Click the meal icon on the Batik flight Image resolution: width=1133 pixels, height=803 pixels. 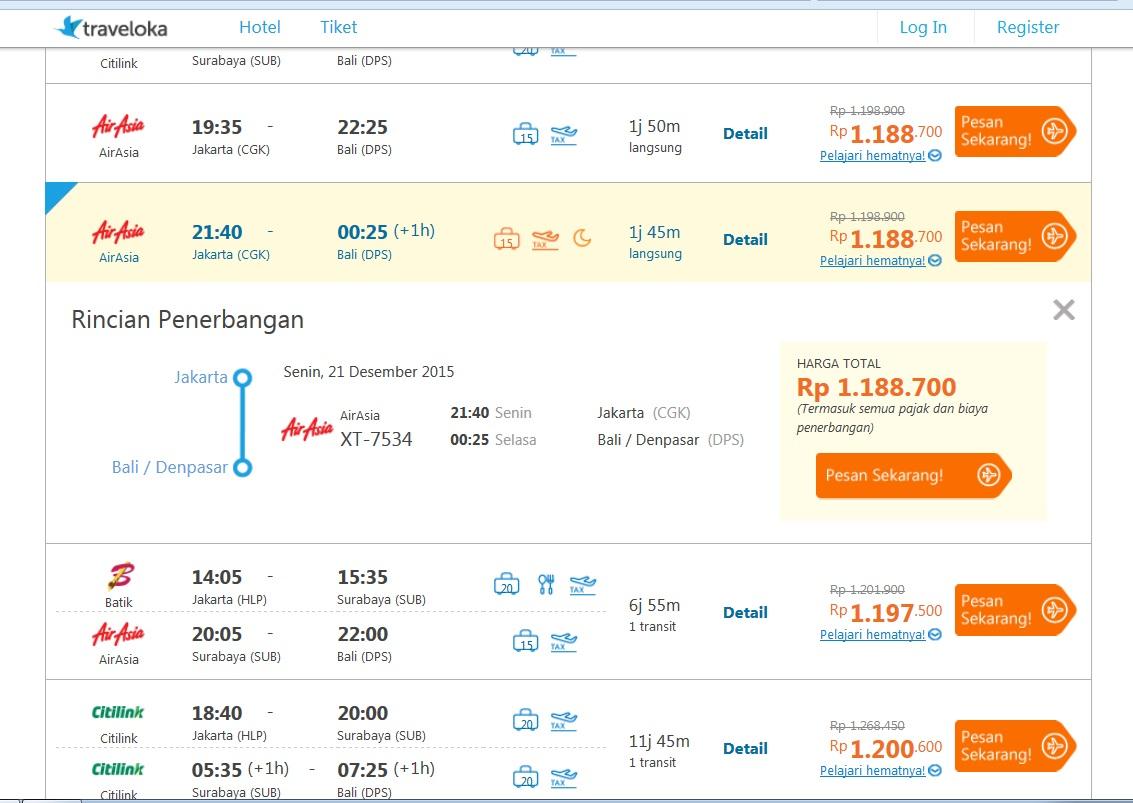coord(546,584)
